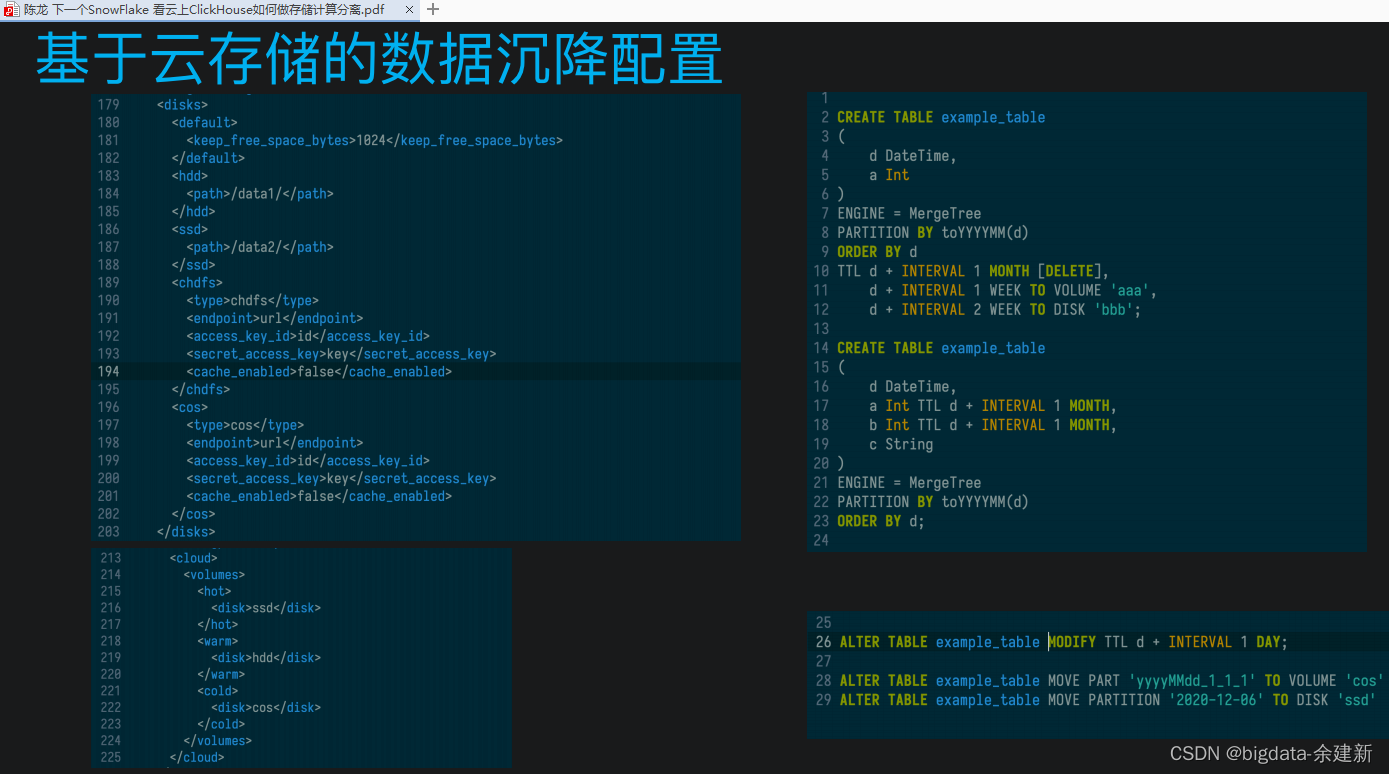1389x774 pixels.
Task: Click the <hdd> tag on line 183
Action: click(x=190, y=176)
